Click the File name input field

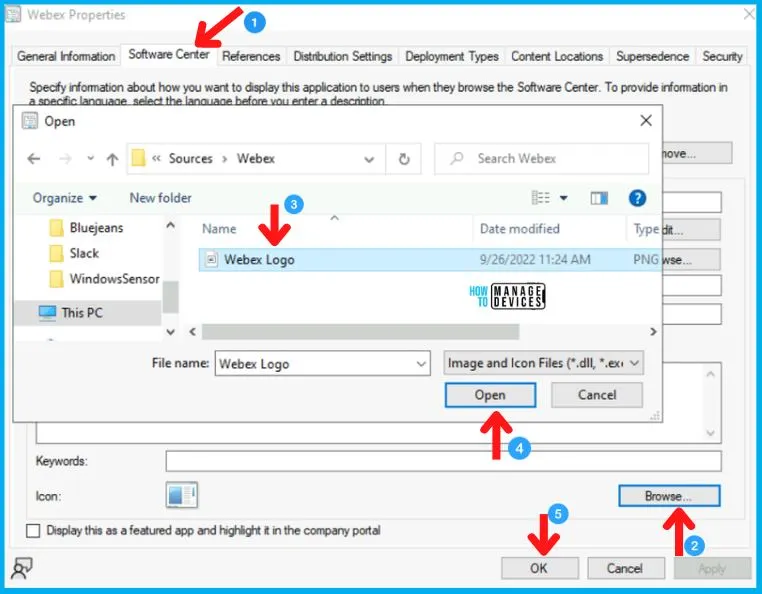click(x=323, y=363)
